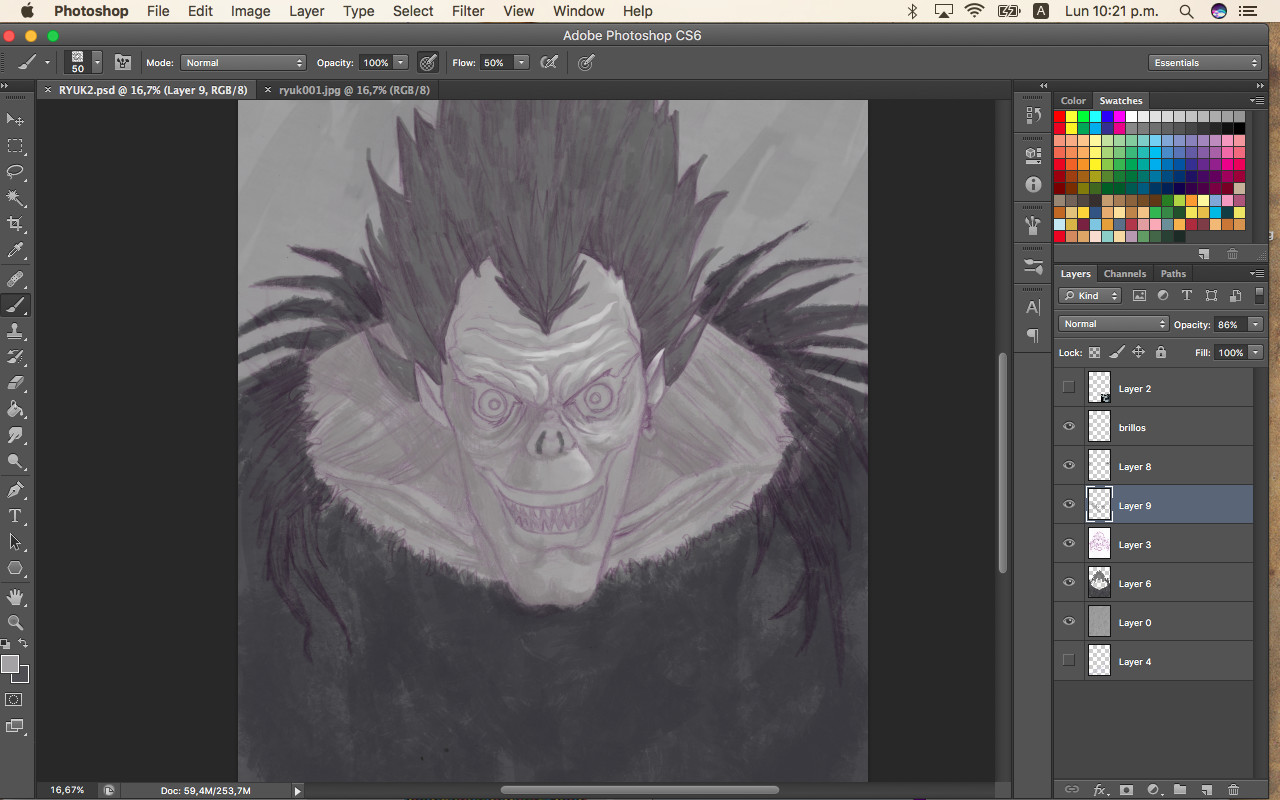Create a new layer

click(1206, 790)
